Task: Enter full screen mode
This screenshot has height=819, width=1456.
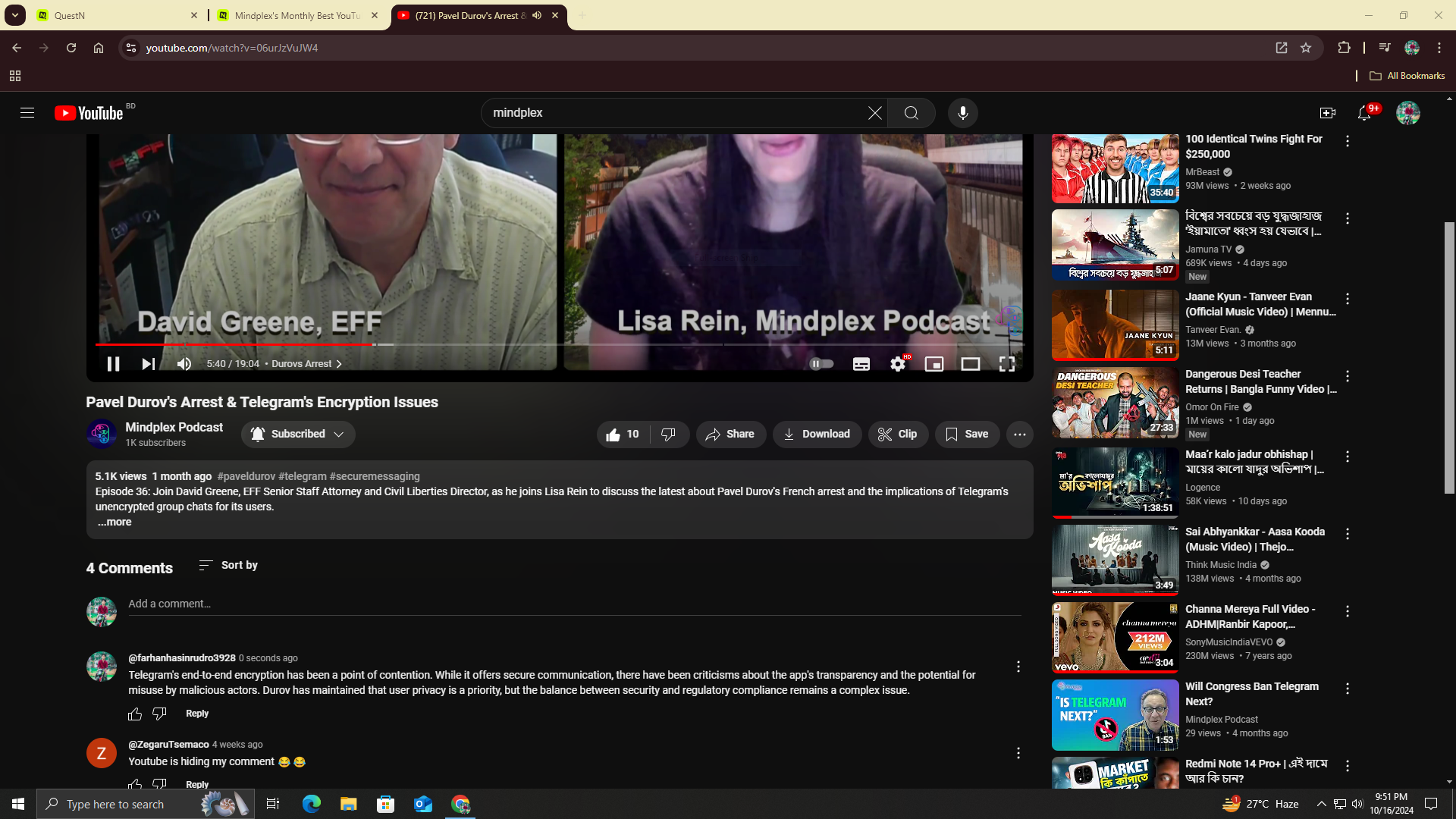Action: coord(1007,364)
